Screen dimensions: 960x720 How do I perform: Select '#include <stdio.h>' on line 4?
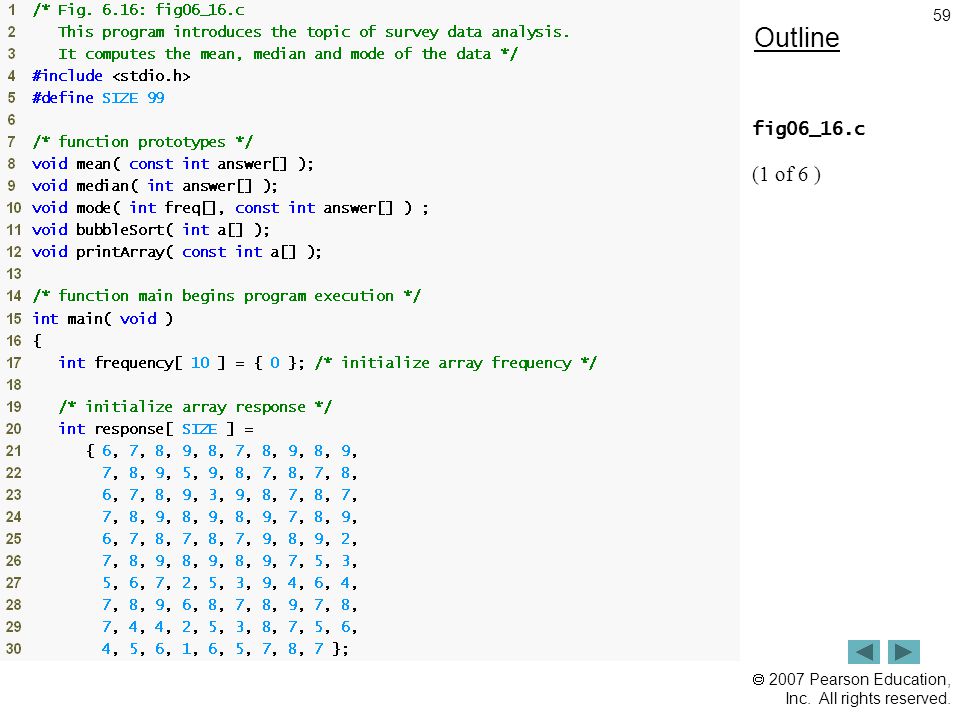(x=111, y=76)
